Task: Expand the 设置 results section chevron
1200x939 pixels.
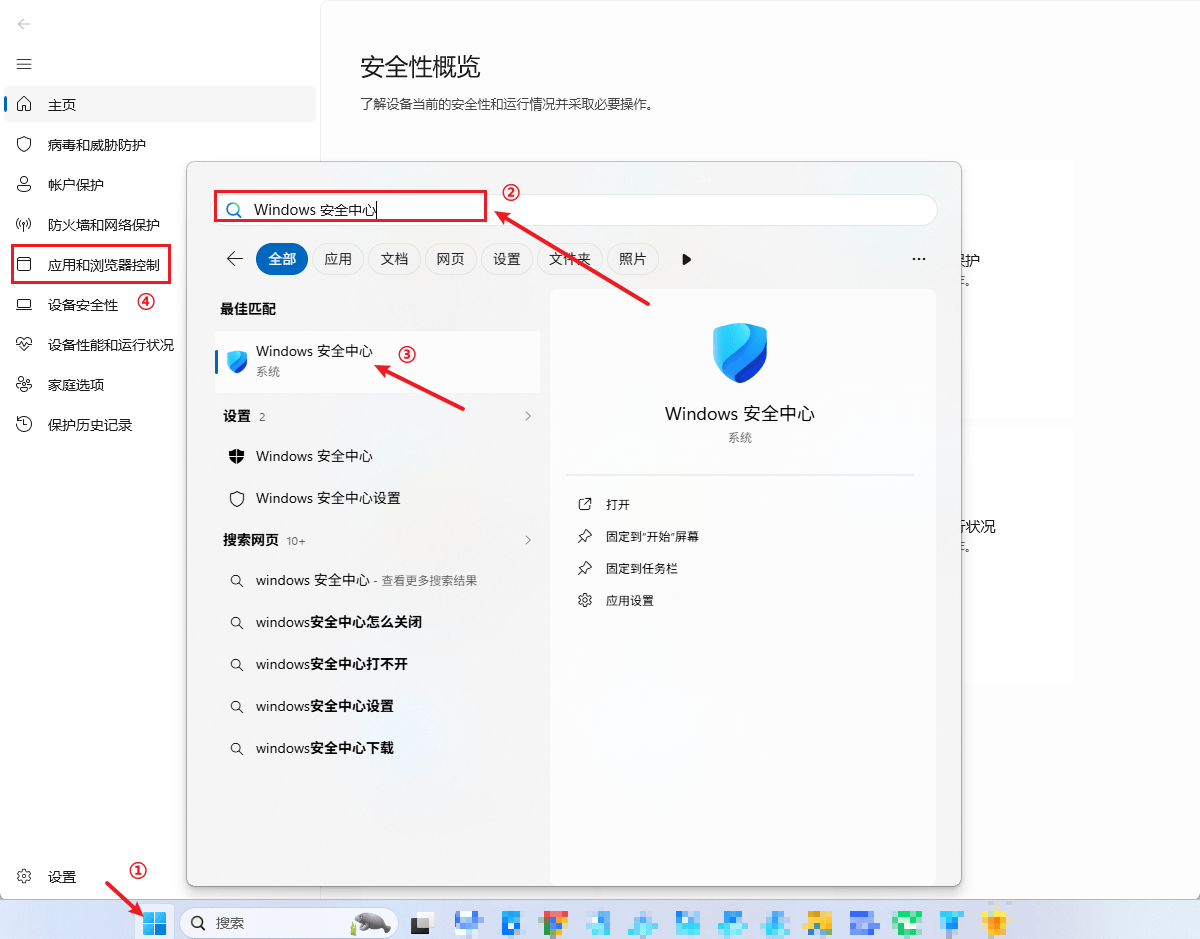Action: pos(528,416)
